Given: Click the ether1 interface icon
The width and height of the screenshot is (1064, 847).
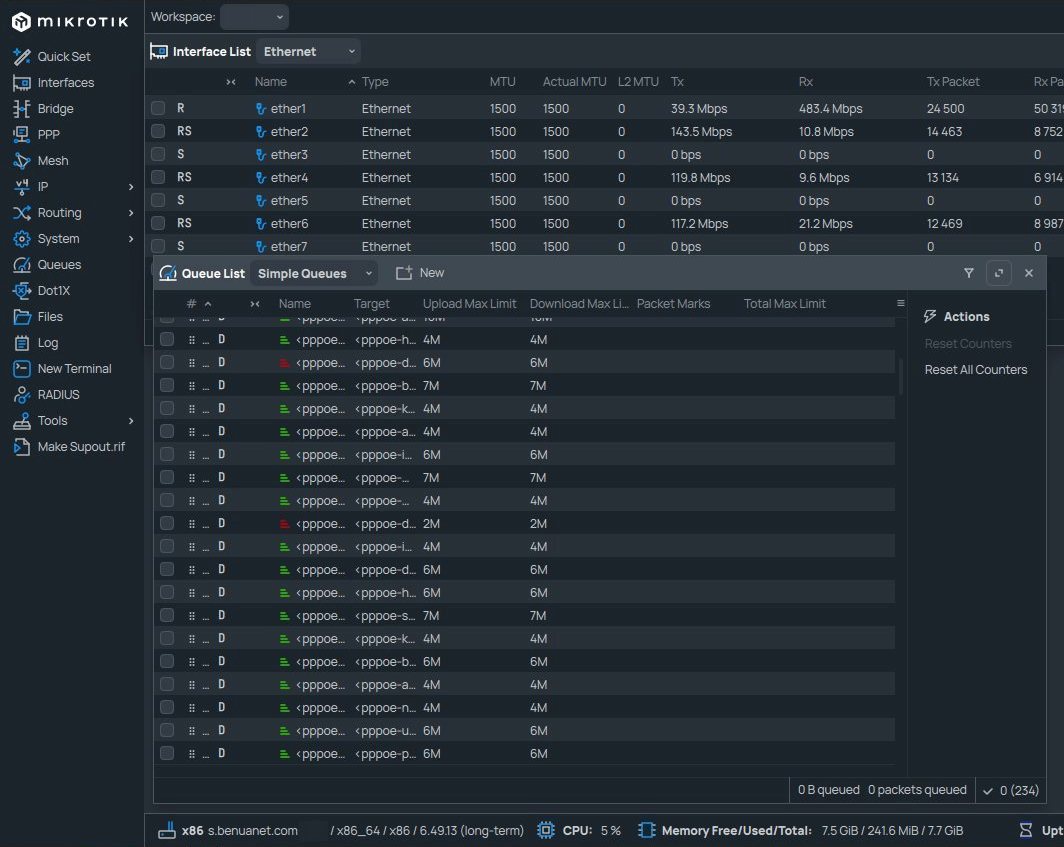Looking at the screenshot, I should 261,109.
